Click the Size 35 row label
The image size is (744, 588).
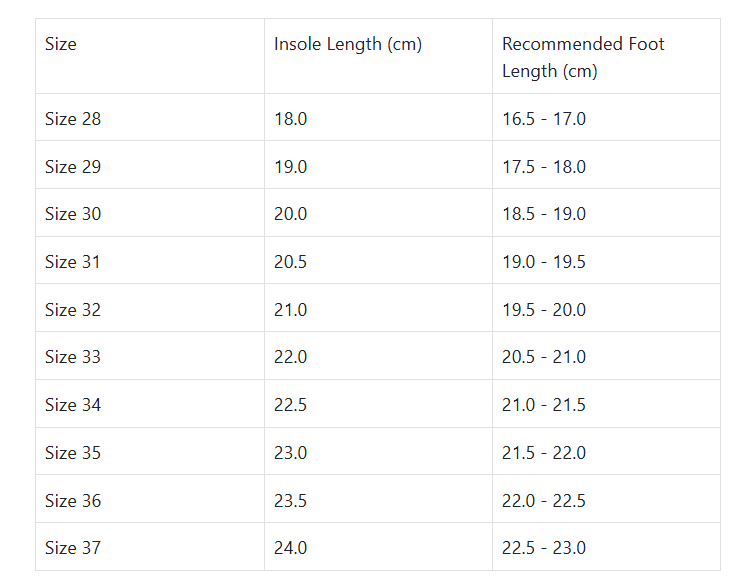click(73, 453)
